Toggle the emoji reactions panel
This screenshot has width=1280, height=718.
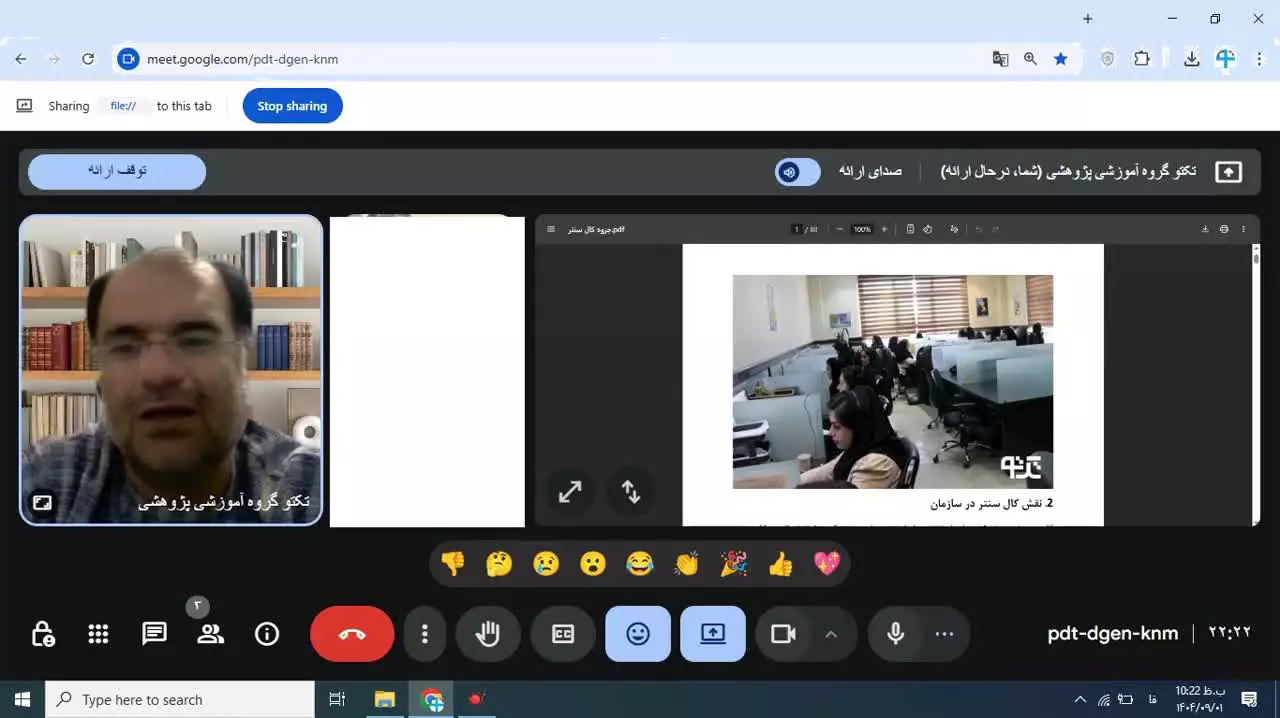pos(638,634)
